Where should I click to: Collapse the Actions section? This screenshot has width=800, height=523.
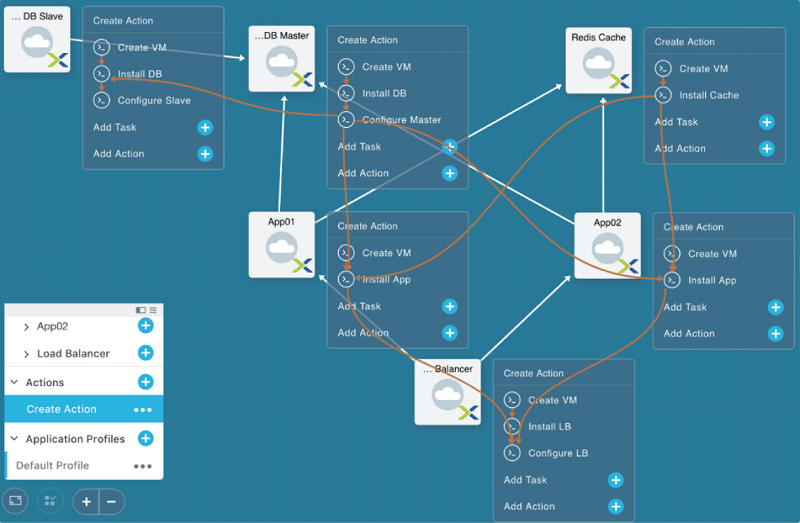14,382
